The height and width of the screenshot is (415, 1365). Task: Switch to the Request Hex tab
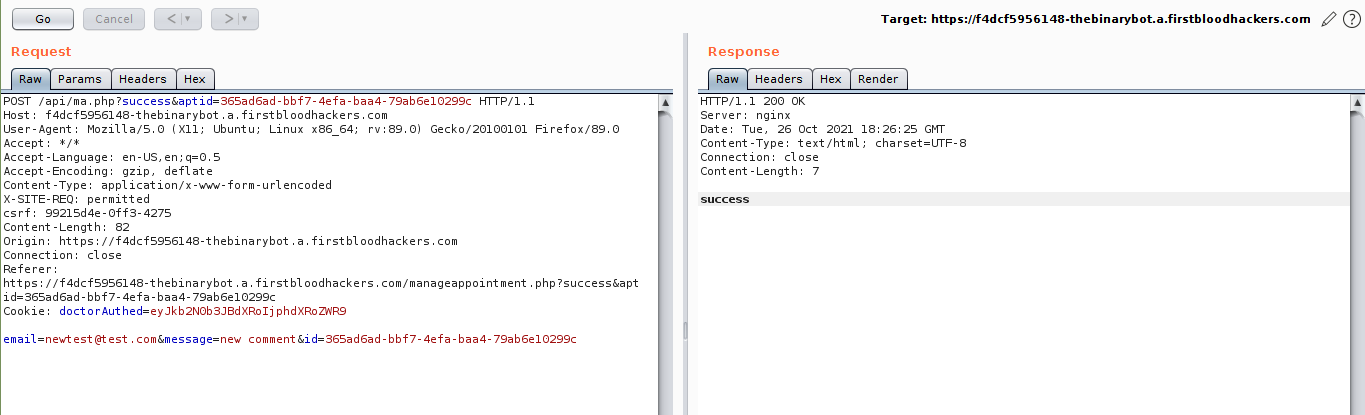click(195, 79)
